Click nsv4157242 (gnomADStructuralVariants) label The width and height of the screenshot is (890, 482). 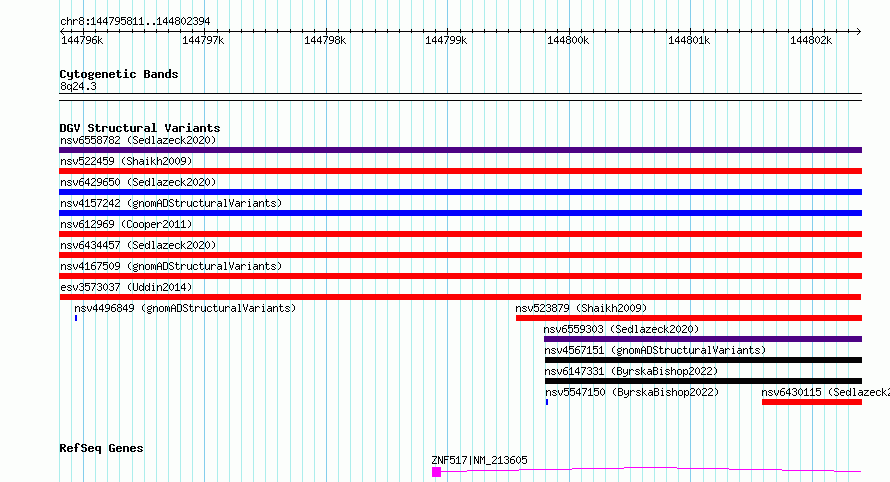click(x=171, y=203)
